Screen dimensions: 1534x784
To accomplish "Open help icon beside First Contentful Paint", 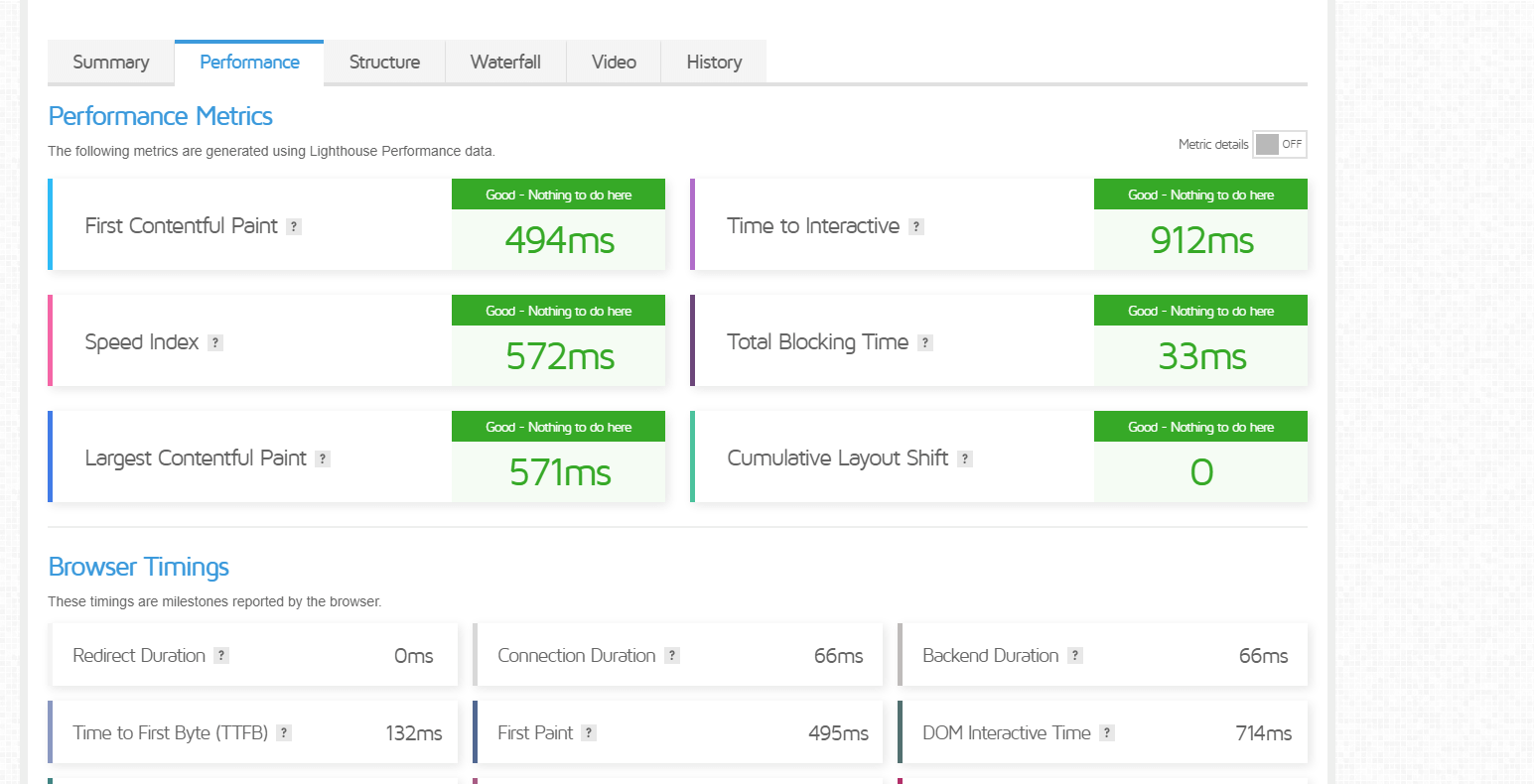I will (x=294, y=226).
